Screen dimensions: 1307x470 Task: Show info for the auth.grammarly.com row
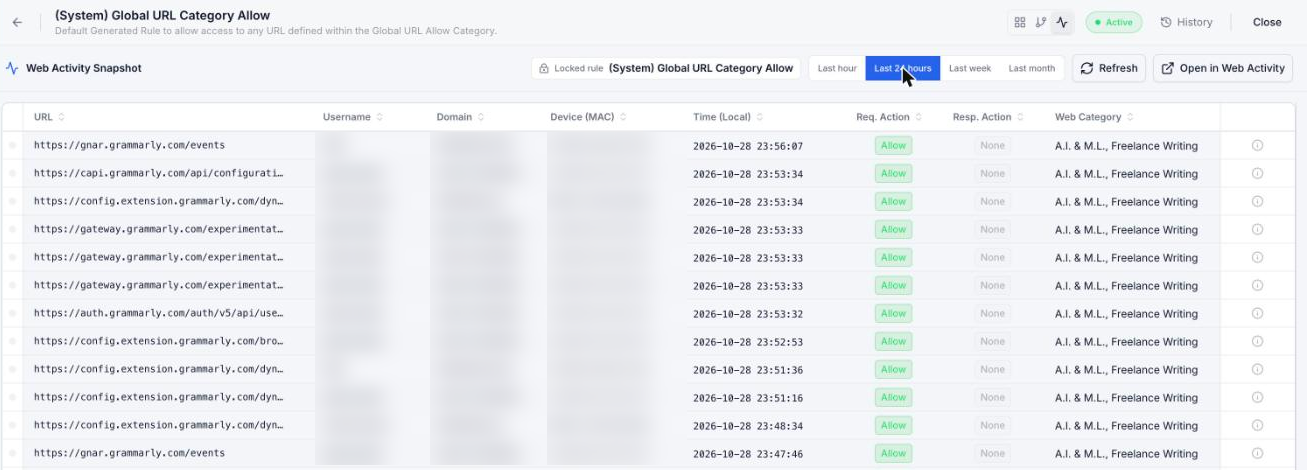(x=1257, y=313)
